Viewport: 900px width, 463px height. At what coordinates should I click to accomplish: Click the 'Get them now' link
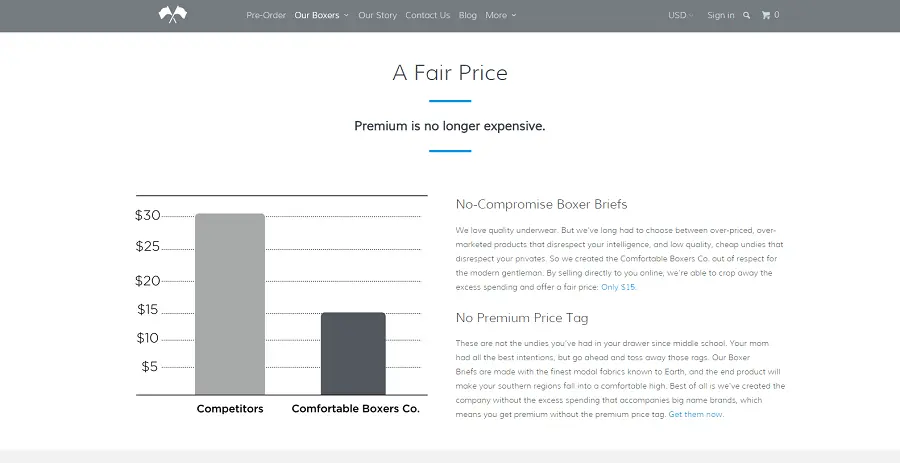[696, 414]
